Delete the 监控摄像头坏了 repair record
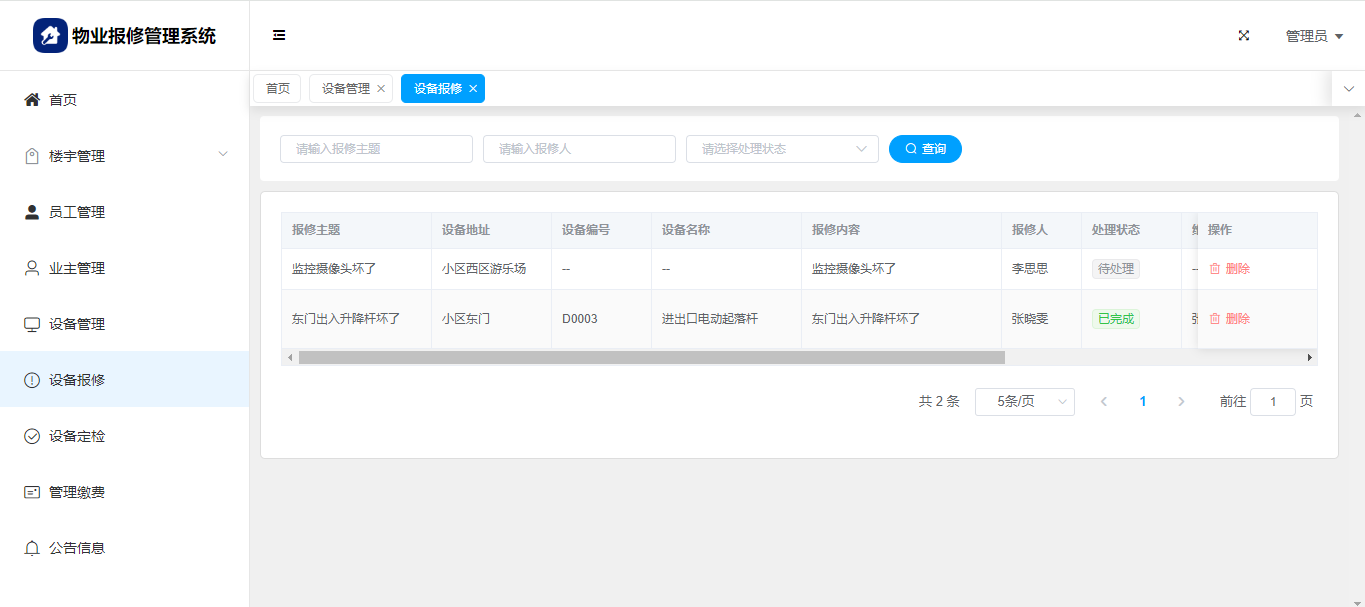Viewport: 1365px width, 607px height. point(1230,269)
